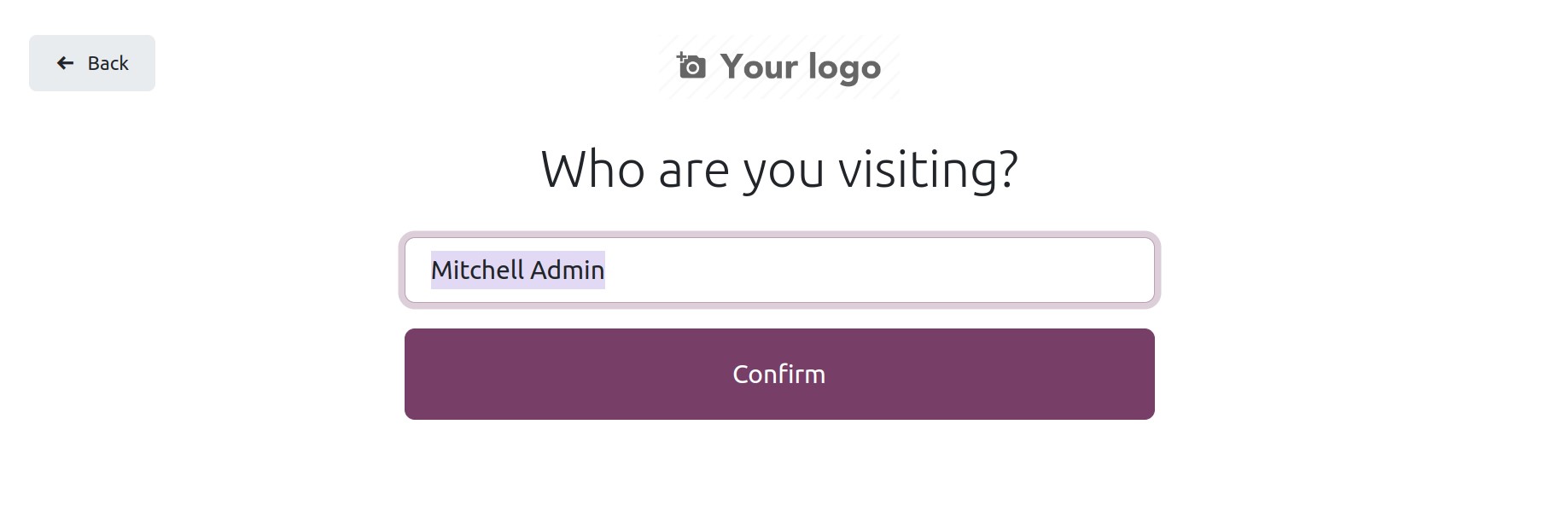Click the highlighted 'Mitchell Admin' text selection
This screenshot has width=1568, height=523.
coord(517,270)
